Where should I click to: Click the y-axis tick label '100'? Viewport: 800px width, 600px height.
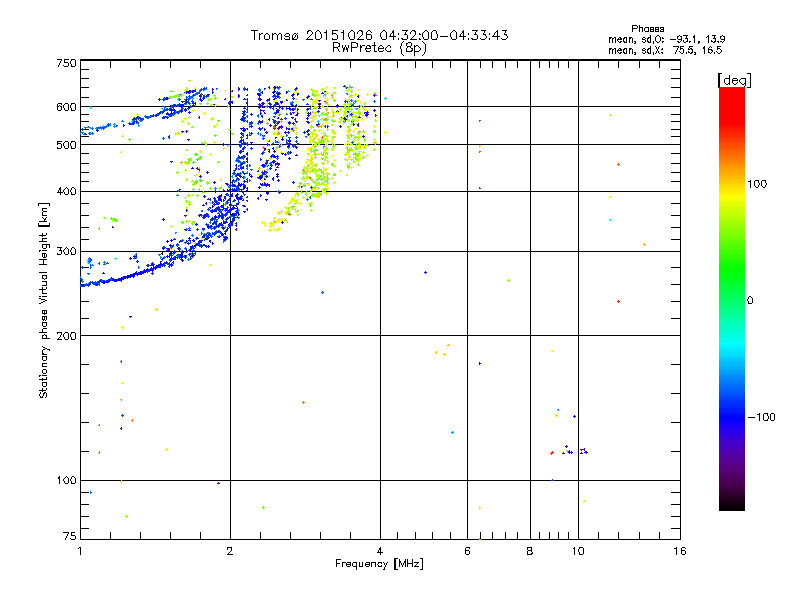point(66,481)
